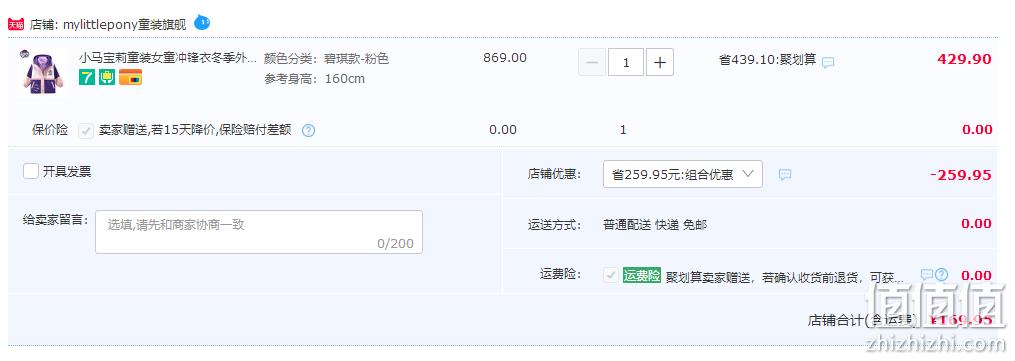Click the Tmall logo icon beside store name
The width and height of the screenshot is (1015, 361).
click(16, 25)
